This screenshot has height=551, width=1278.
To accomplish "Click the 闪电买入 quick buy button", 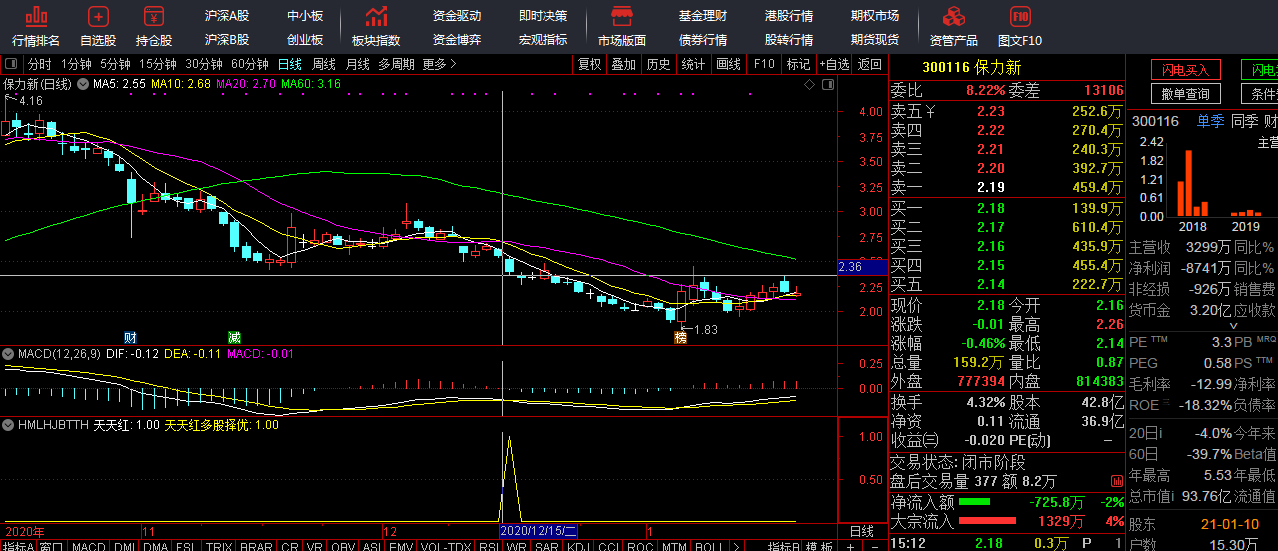I will tap(1185, 70).
